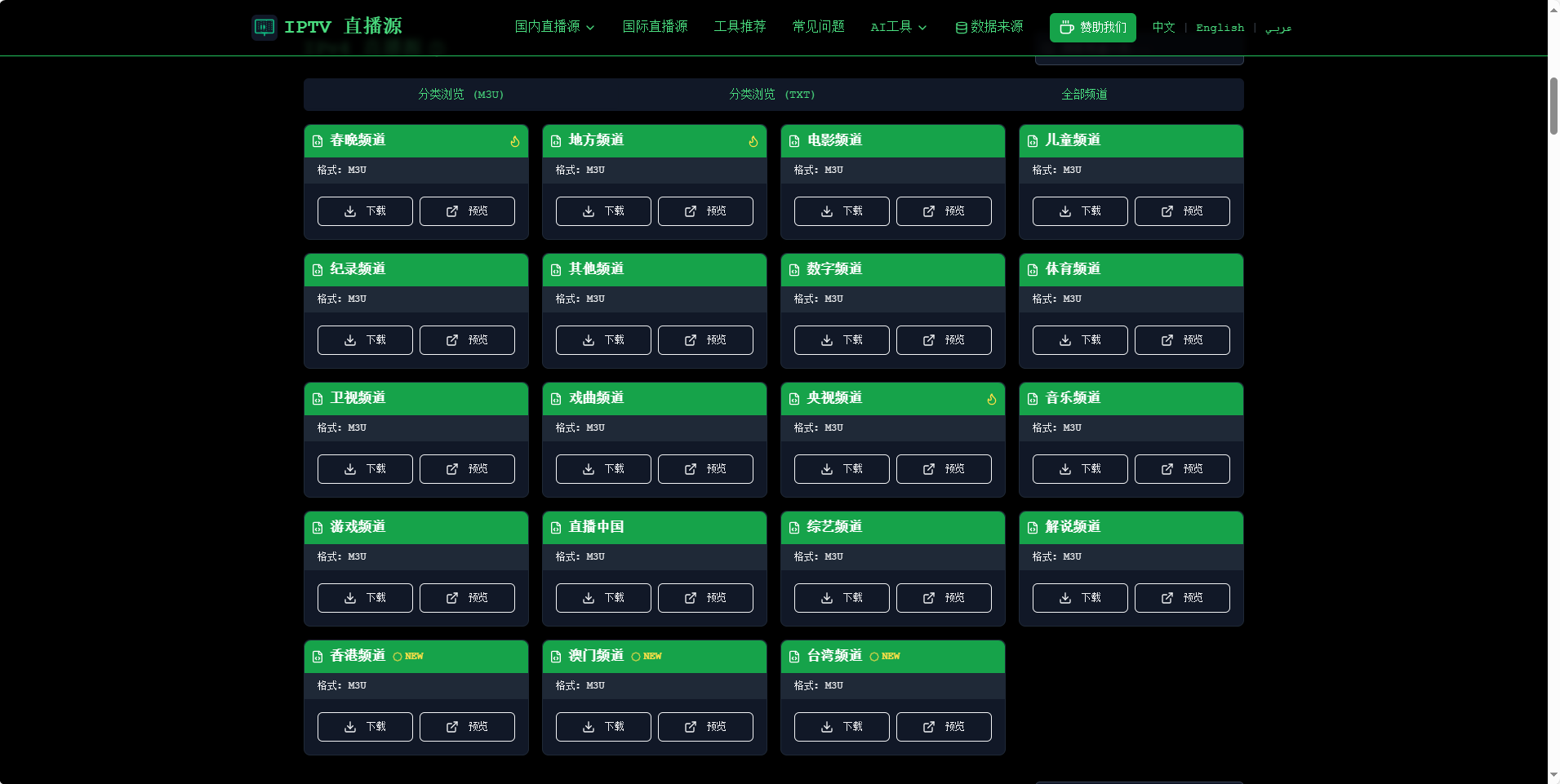The height and width of the screenshot is (784, 1560).
Task: Switch to the 分类浏览 (TXT) tab
Action: pyautogui.click(x=773, y=95)
